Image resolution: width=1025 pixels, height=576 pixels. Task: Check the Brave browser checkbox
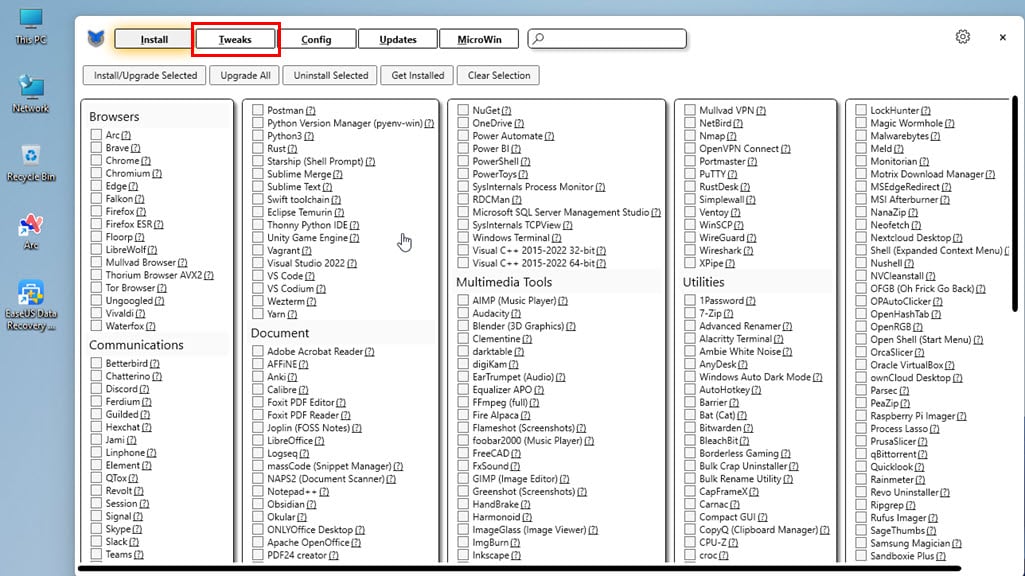(97, 148)
